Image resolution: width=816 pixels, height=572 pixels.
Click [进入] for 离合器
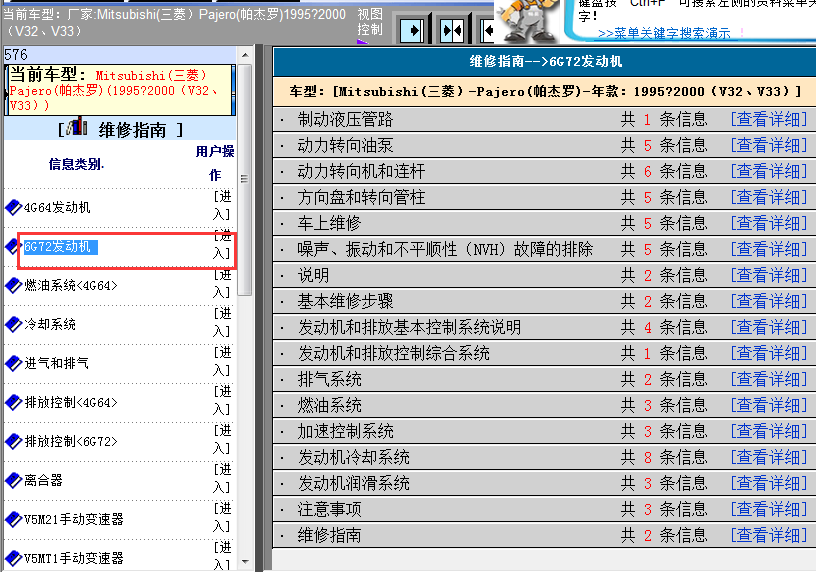(x=222, y=478)
